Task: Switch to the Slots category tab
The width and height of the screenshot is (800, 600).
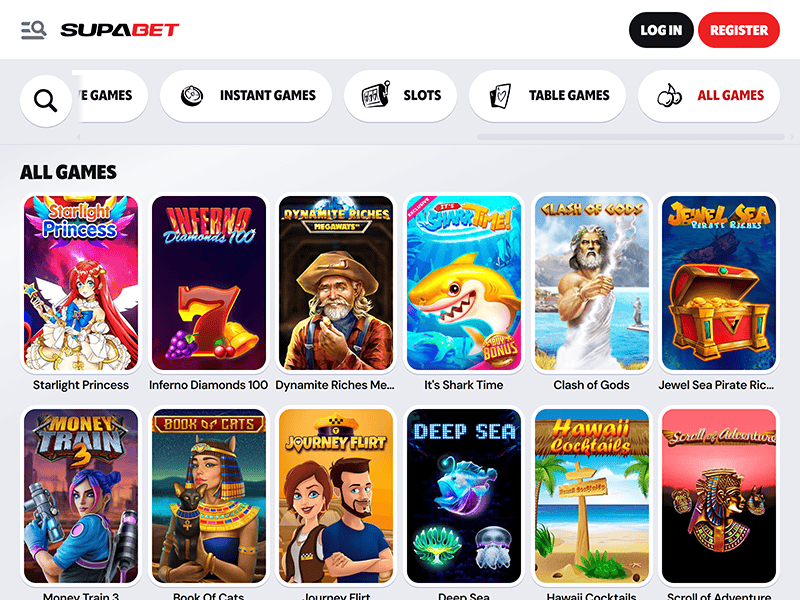Action: pyautogui.click(x=401, y=96)
